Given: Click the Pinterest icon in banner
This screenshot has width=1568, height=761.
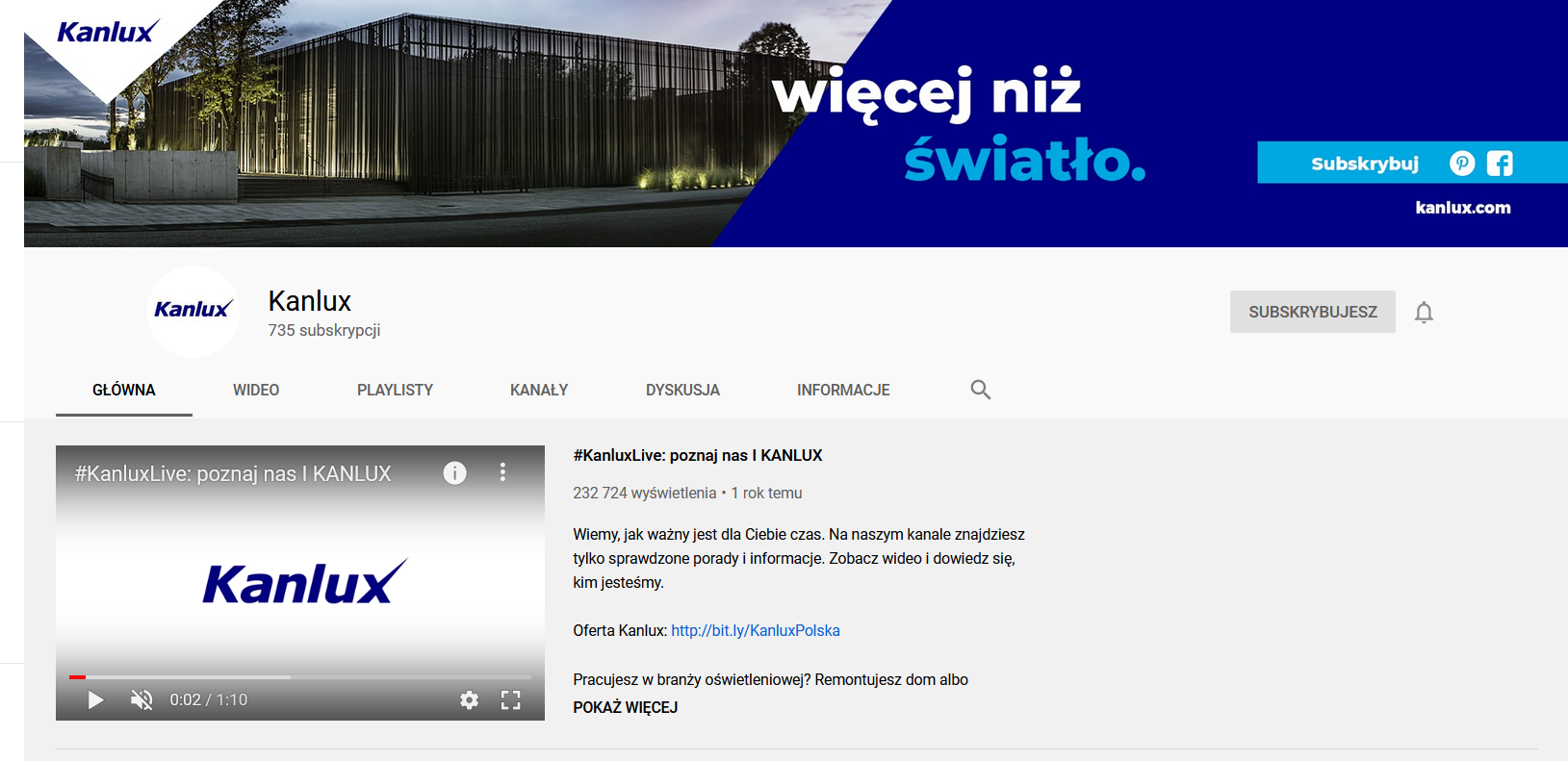Looking at the screenshot, I should (x=1462, y=164).
